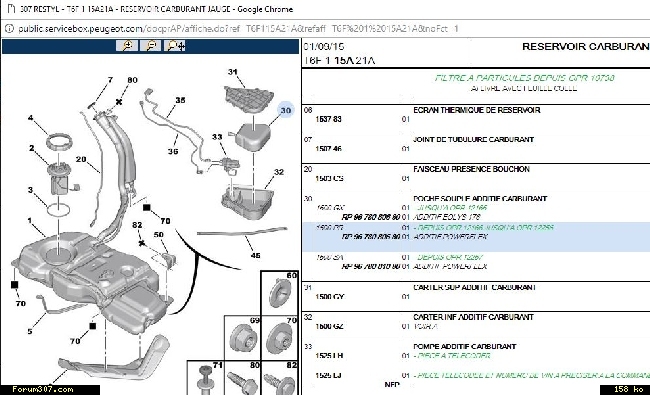Screen dimensions: 650x395
Task: Click POCHE SOUPLE ADDITIF CARBURANT heading
Action: (x=480, y=199)
